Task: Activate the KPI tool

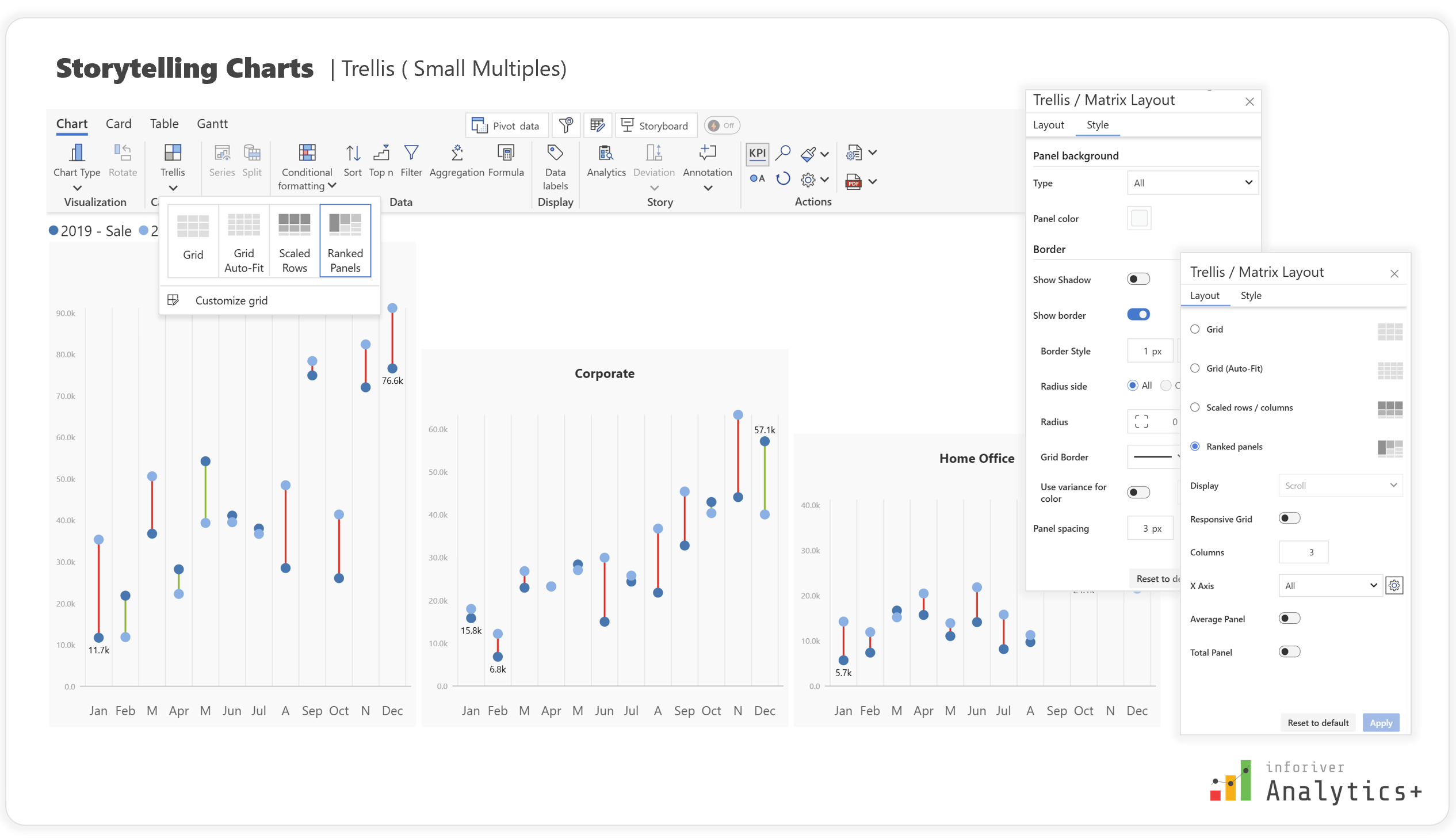Action: point(758,154)
